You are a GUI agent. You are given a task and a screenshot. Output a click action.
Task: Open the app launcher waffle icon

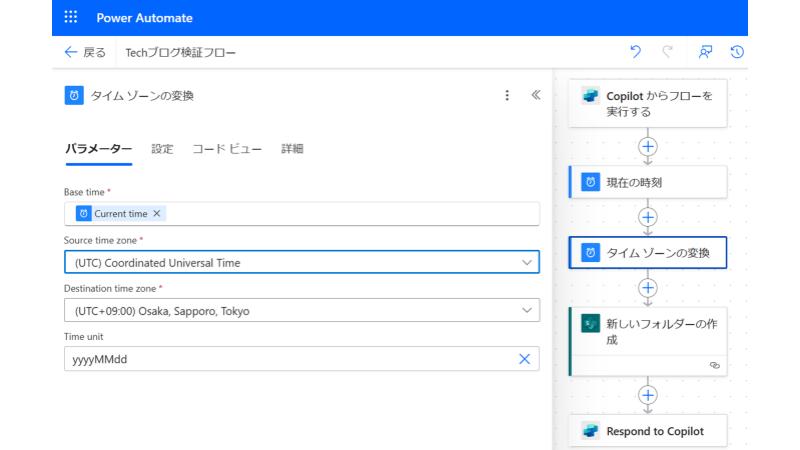[x=70, y=18]
